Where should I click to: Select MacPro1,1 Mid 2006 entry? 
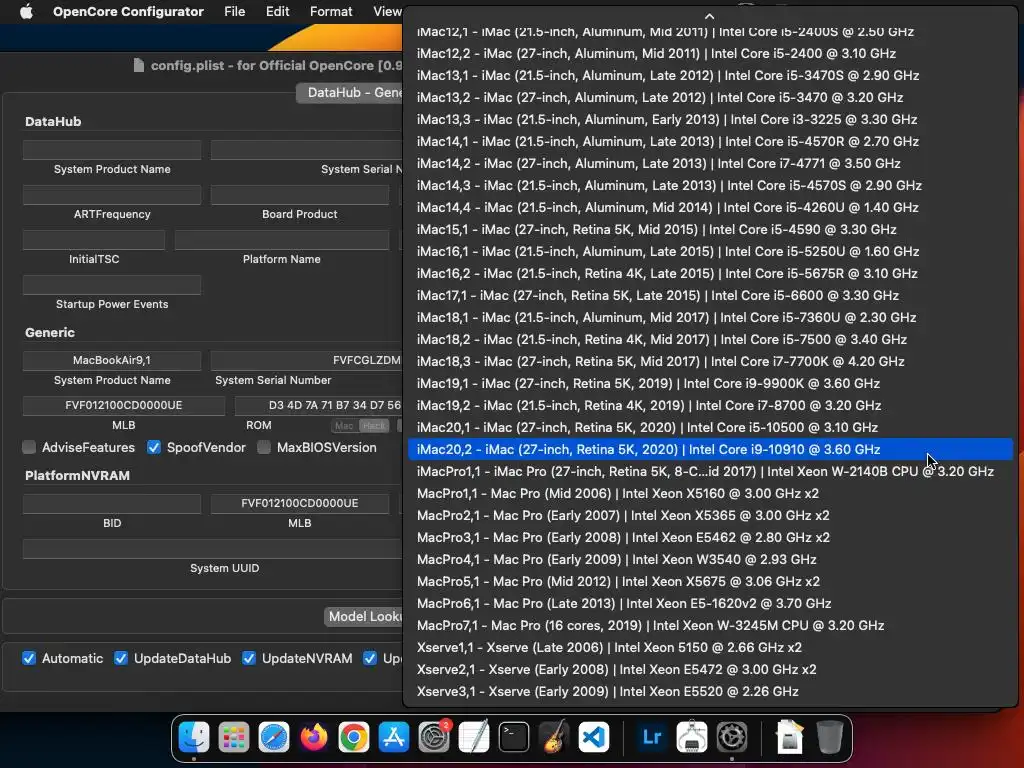pos(710,494)
